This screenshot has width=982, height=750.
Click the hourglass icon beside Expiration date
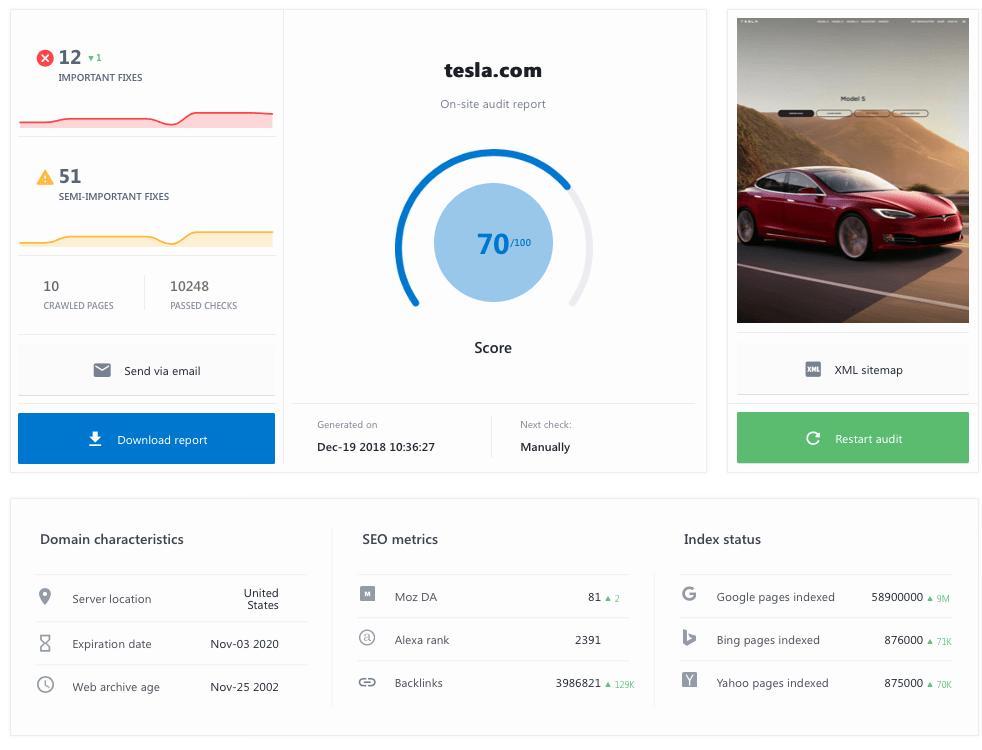[x=45, y=643]
